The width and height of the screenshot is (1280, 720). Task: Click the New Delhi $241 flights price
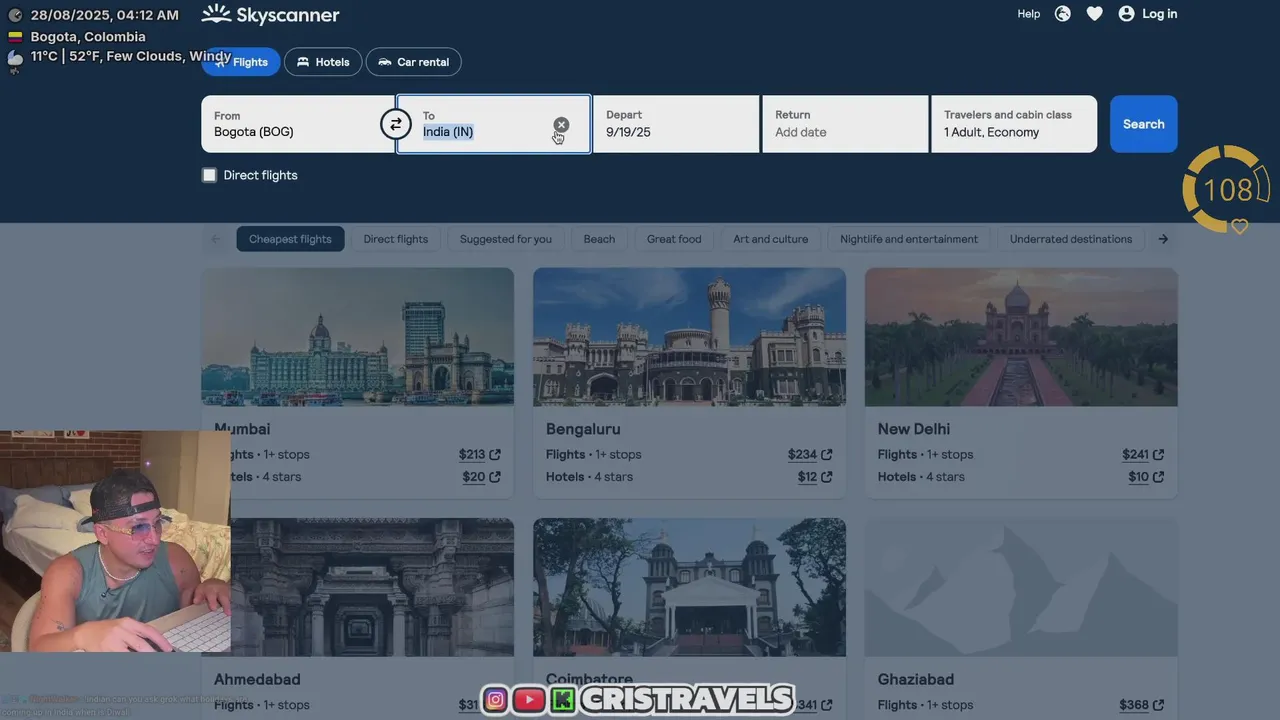coord(1135,455)
